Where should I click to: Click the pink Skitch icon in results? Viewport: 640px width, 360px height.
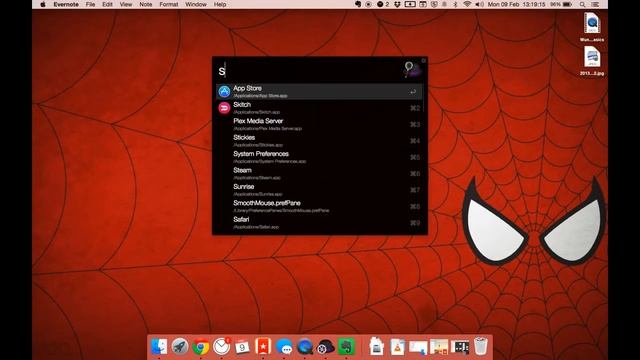224,108
